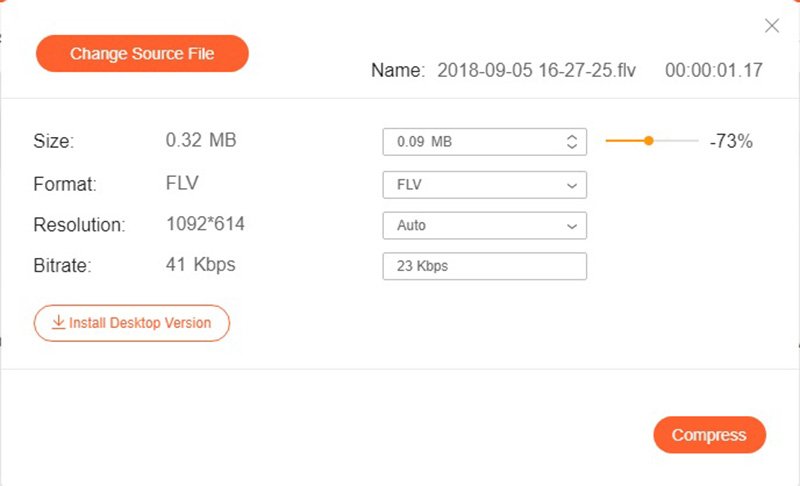Screen dimensions: 800x486
Task: Decrease output size with the down arrow
Action: click(x=572, y=146)
